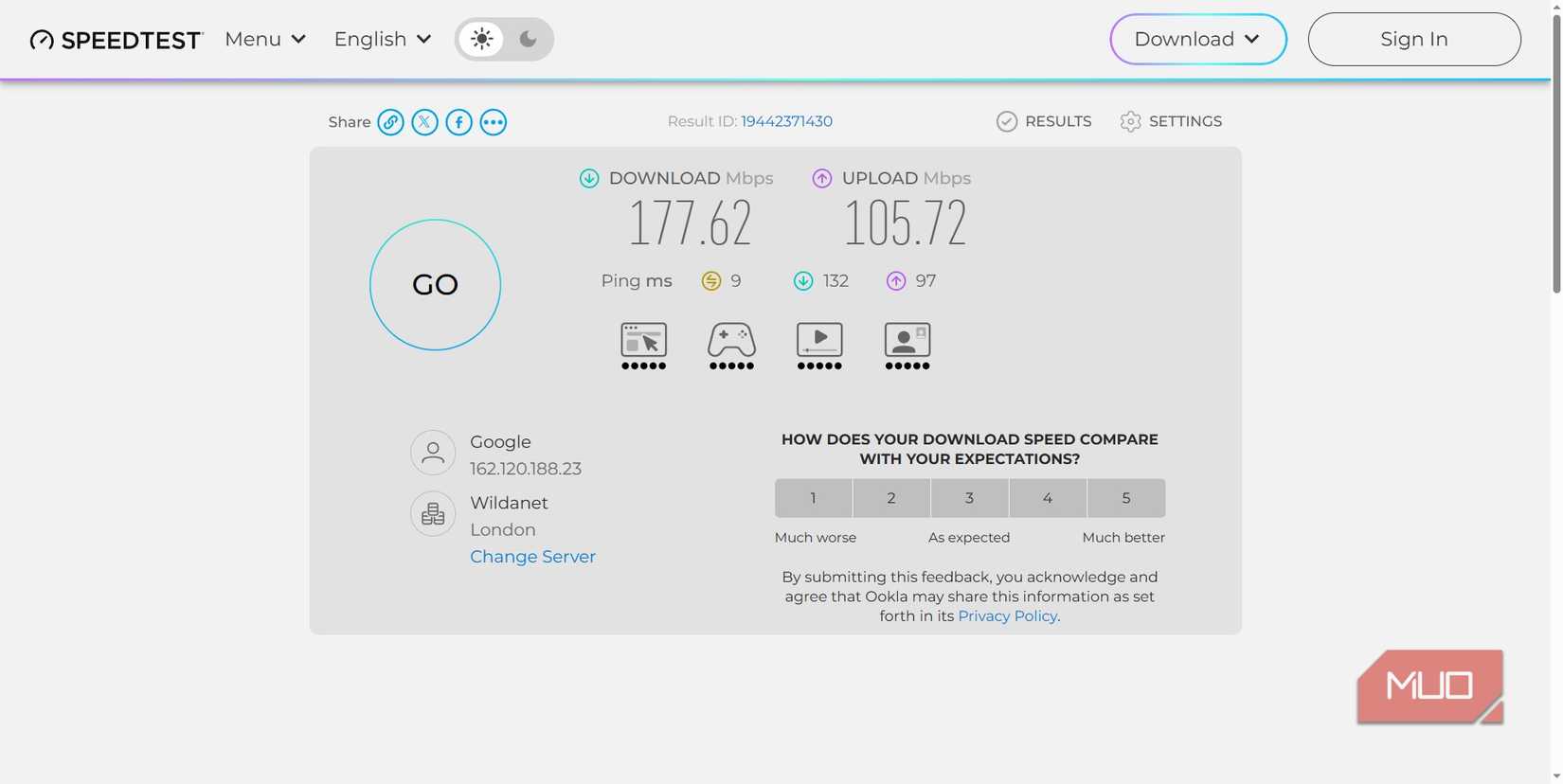Click the Wildanet server icon
The width and height of the screenshot is (1563, 784).
pyautogui.click(x=433, y=513)
